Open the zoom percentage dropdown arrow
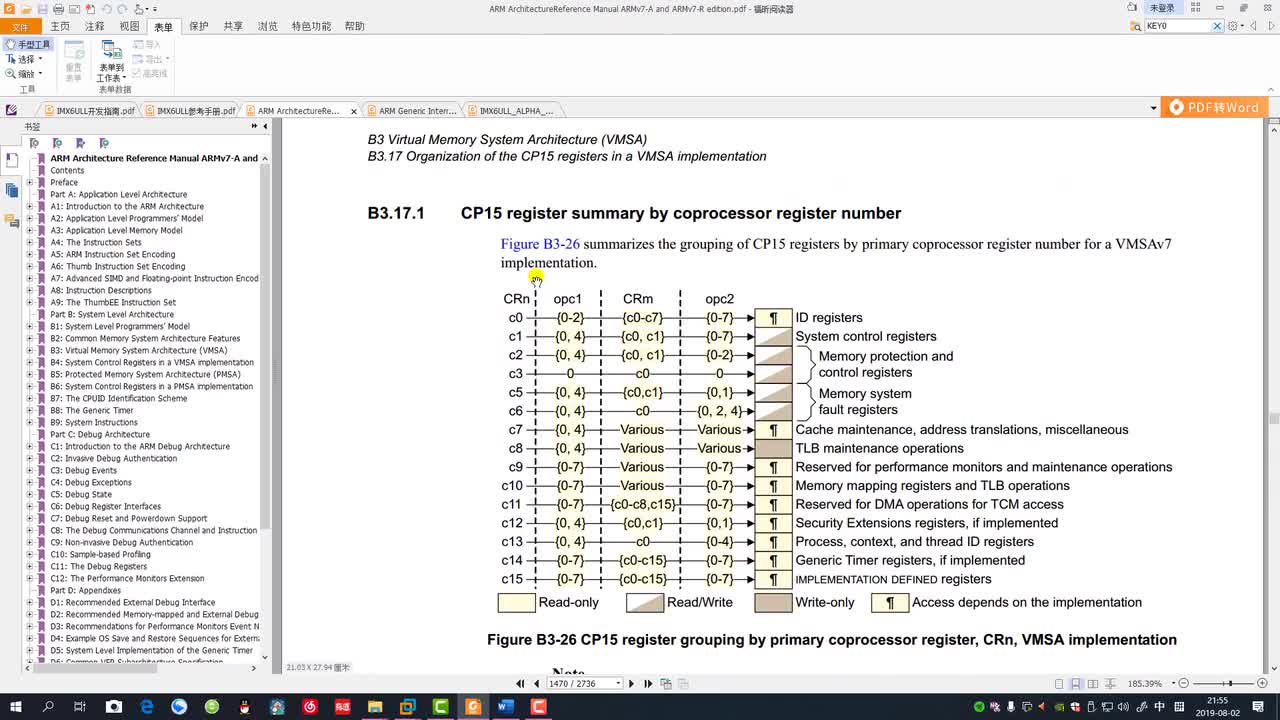This screenshot has height=720, width=1280. 1173,684
